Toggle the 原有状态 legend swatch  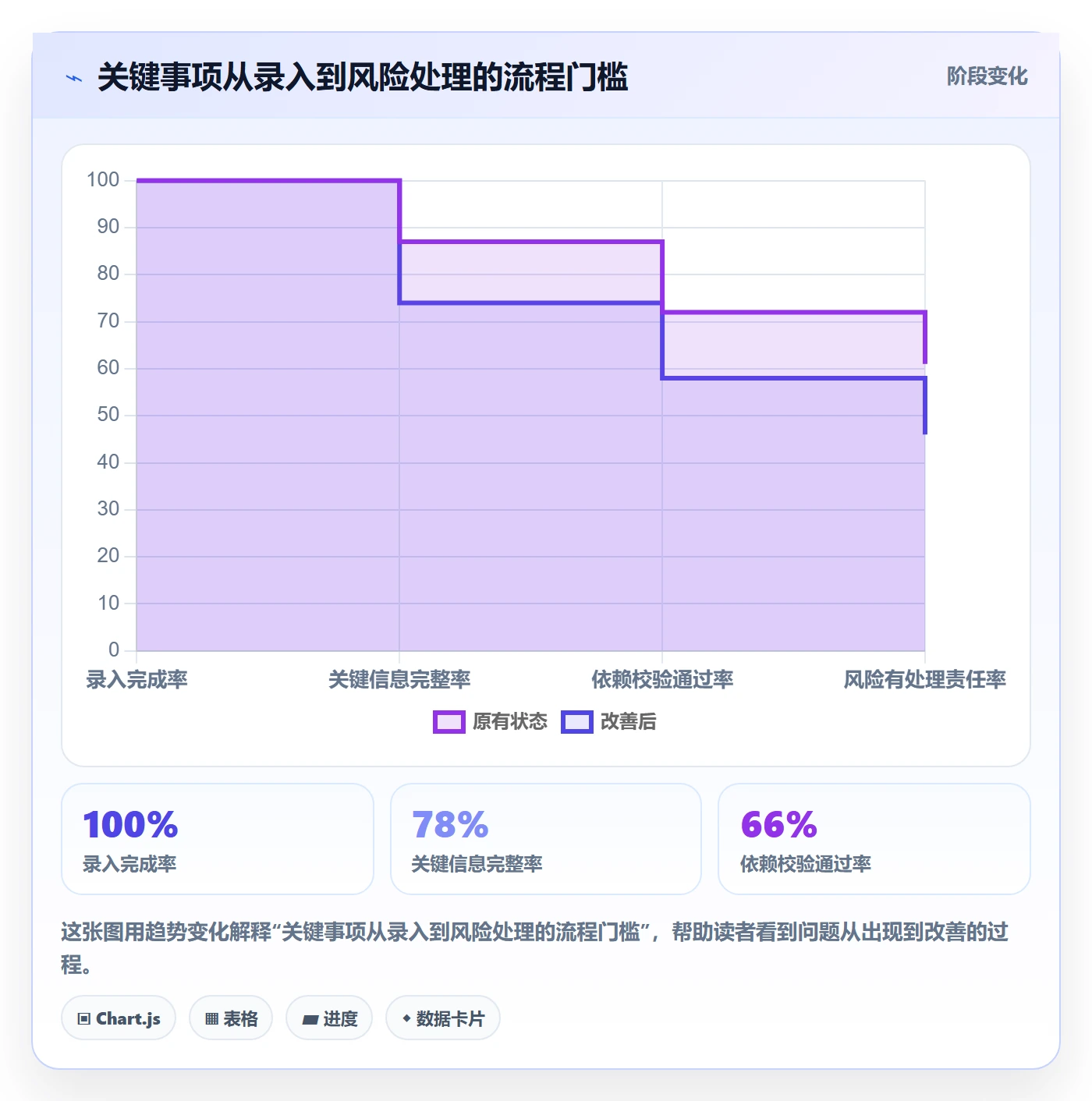point(449,722)
